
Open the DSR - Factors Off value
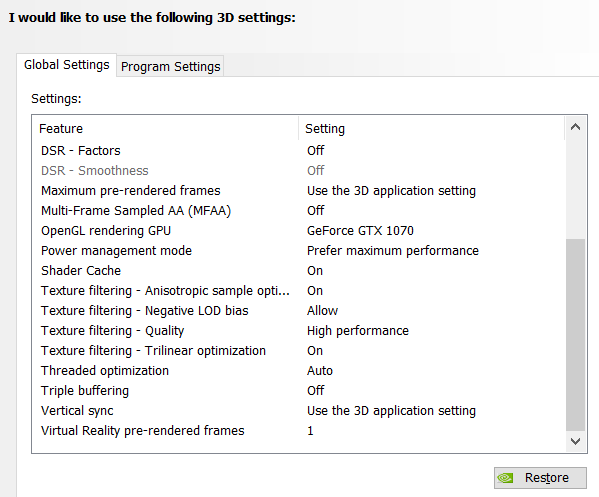(316, 151)
